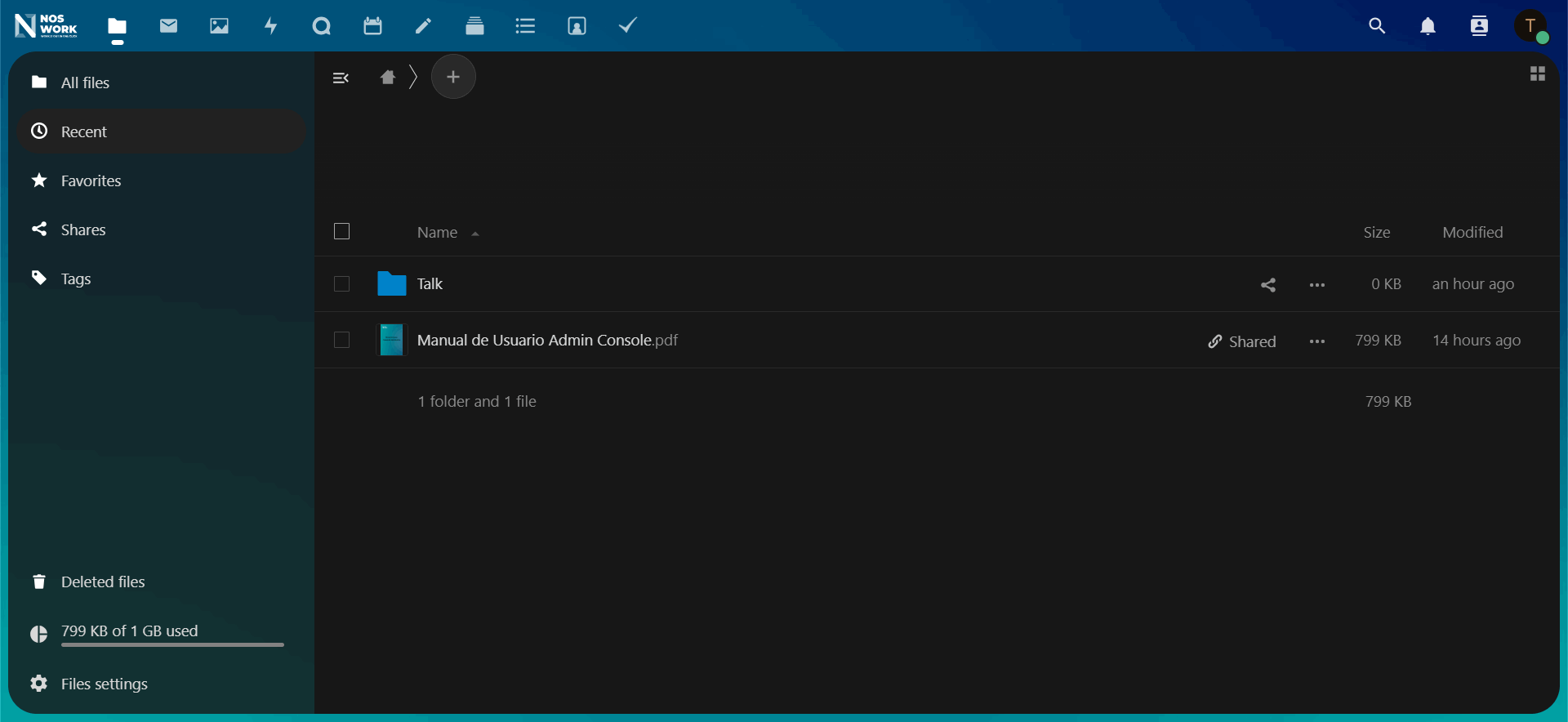Click the NOS Work logo
The image size is (1568, 722).
pos(46,26)
